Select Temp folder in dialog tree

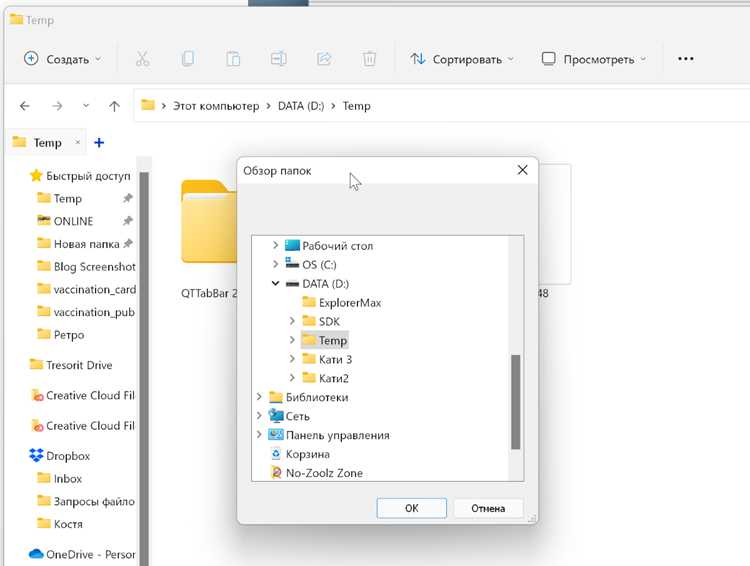[324, 340]
